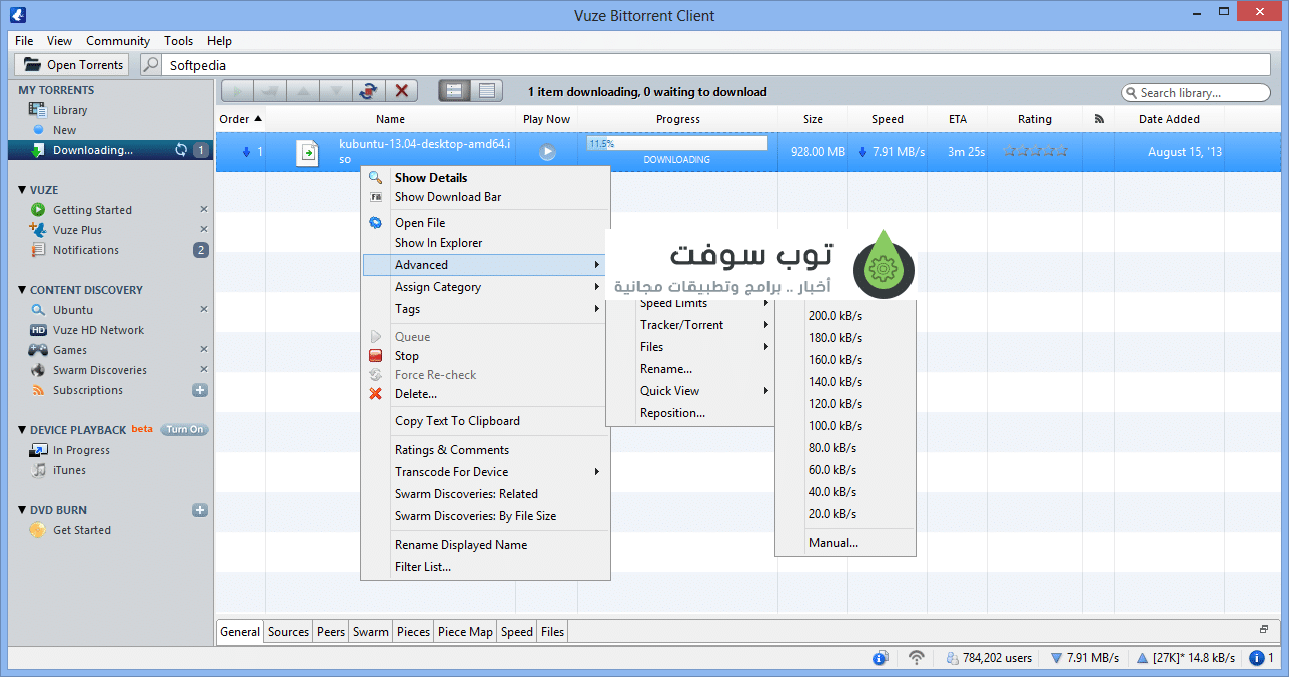Viewport: 1289px width, 677px height.
Task: Click the move-up arrow toolbar icon
Action: (303, 91)
